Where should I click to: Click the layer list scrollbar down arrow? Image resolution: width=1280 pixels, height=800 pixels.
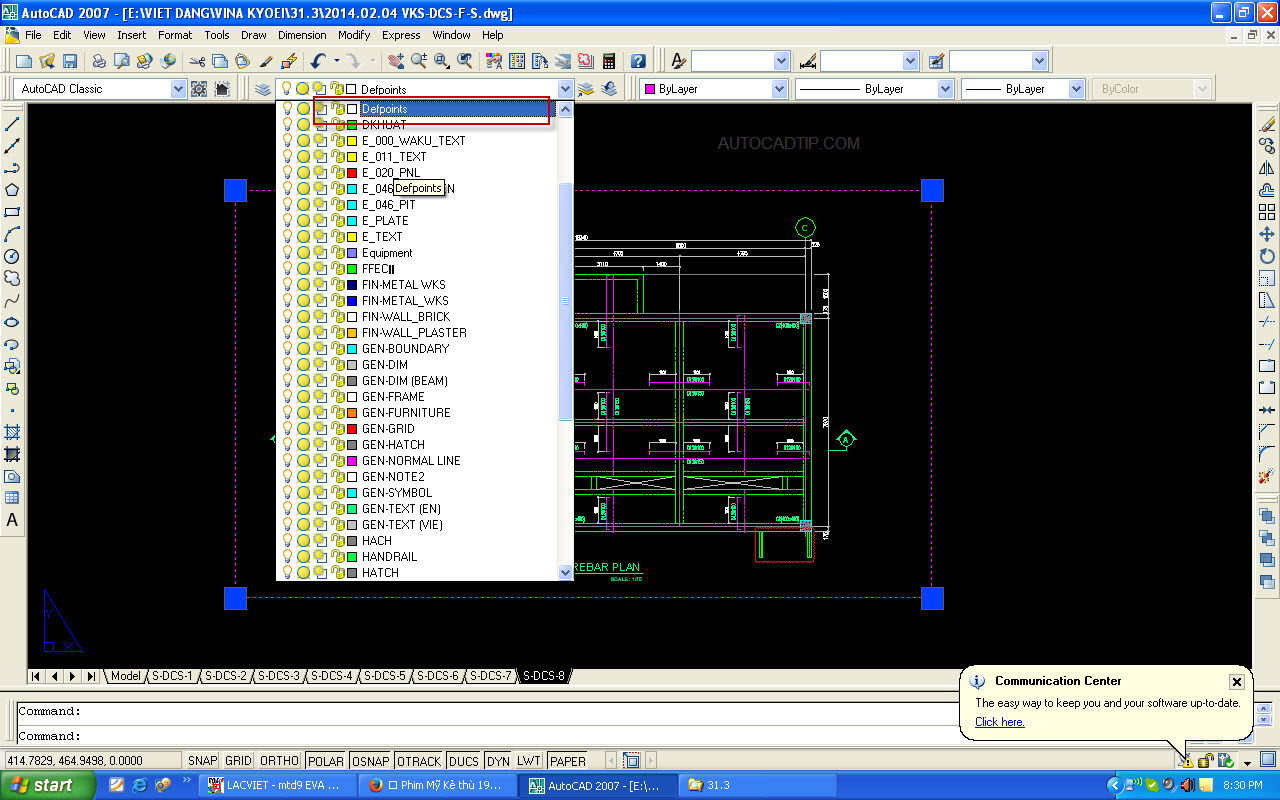coord(565,570)
